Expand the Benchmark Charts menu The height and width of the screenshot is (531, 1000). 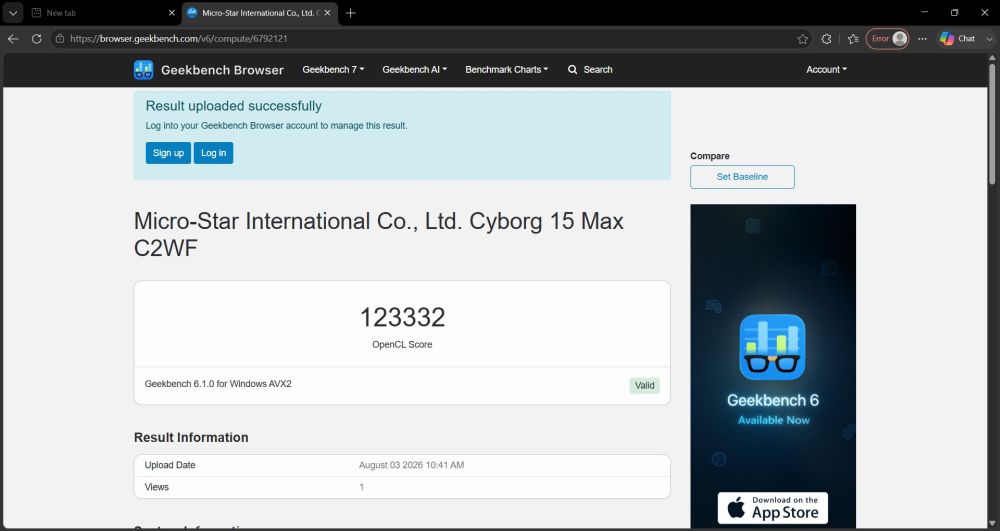click(506, 69)
